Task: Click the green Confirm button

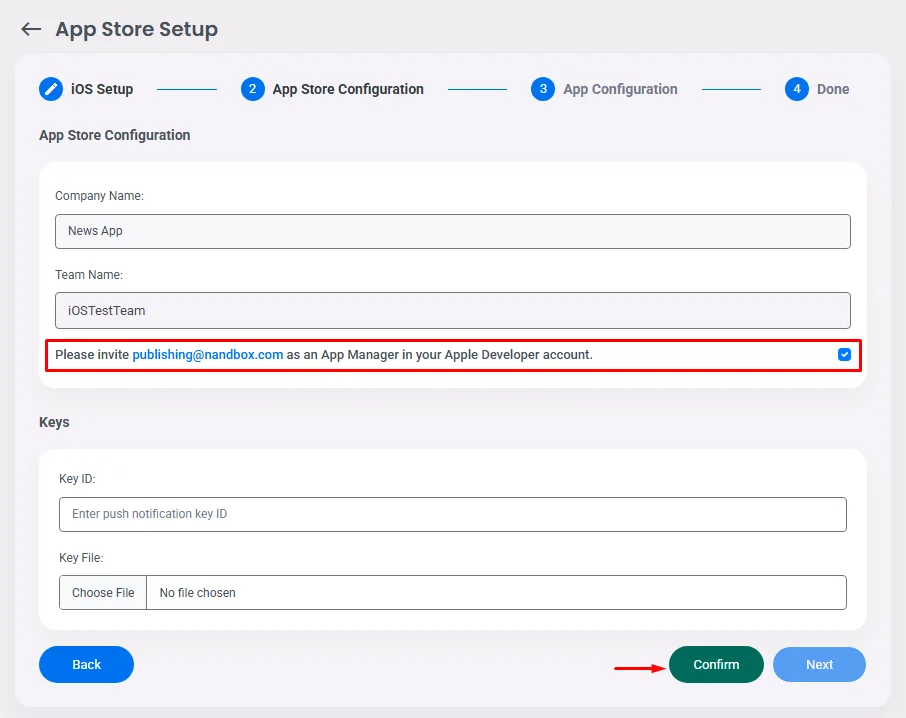Action: pyautogui.click(x=716, y=664)
